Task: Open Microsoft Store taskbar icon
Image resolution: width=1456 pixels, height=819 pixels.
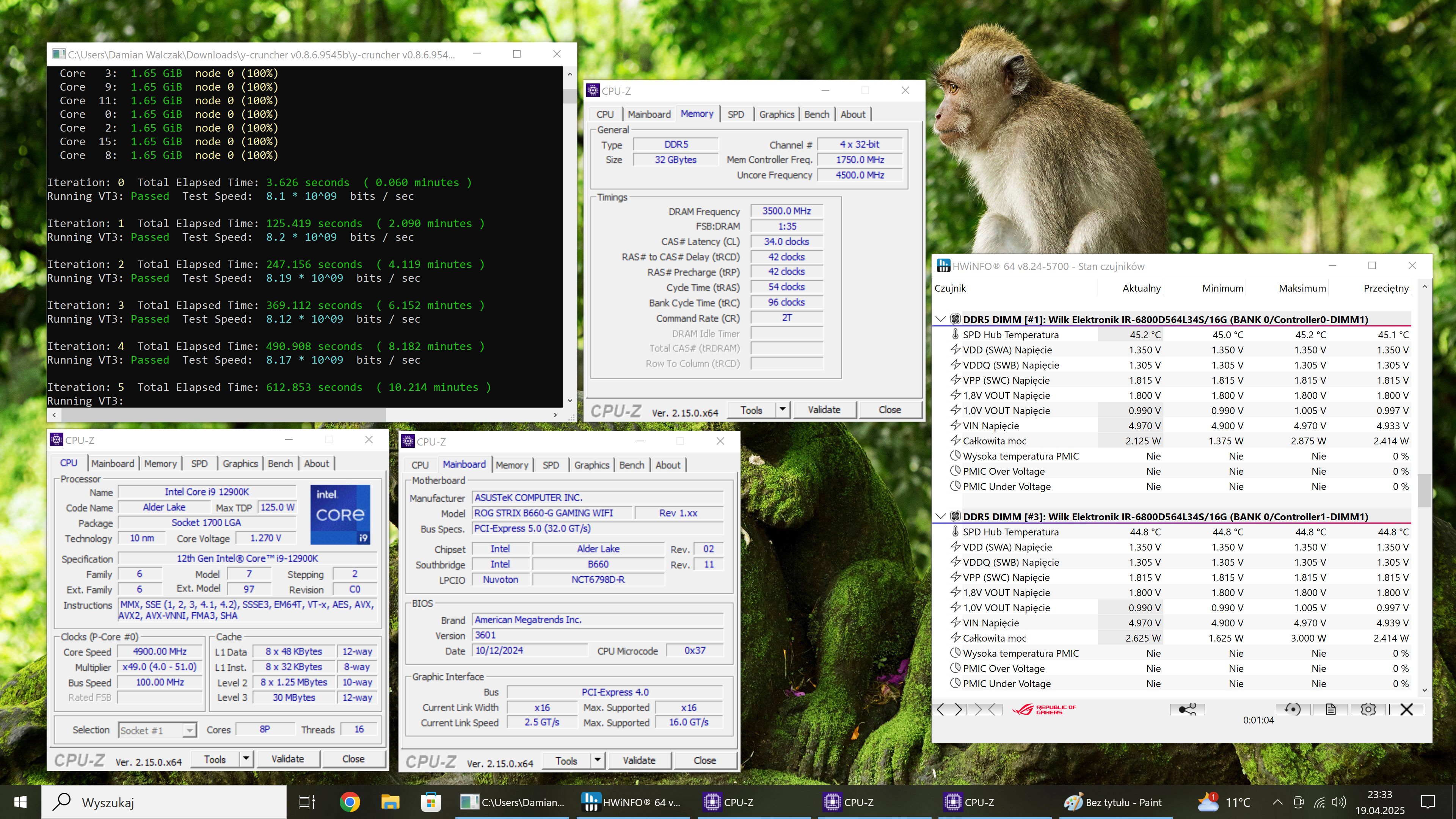Action: coord(431,802)
